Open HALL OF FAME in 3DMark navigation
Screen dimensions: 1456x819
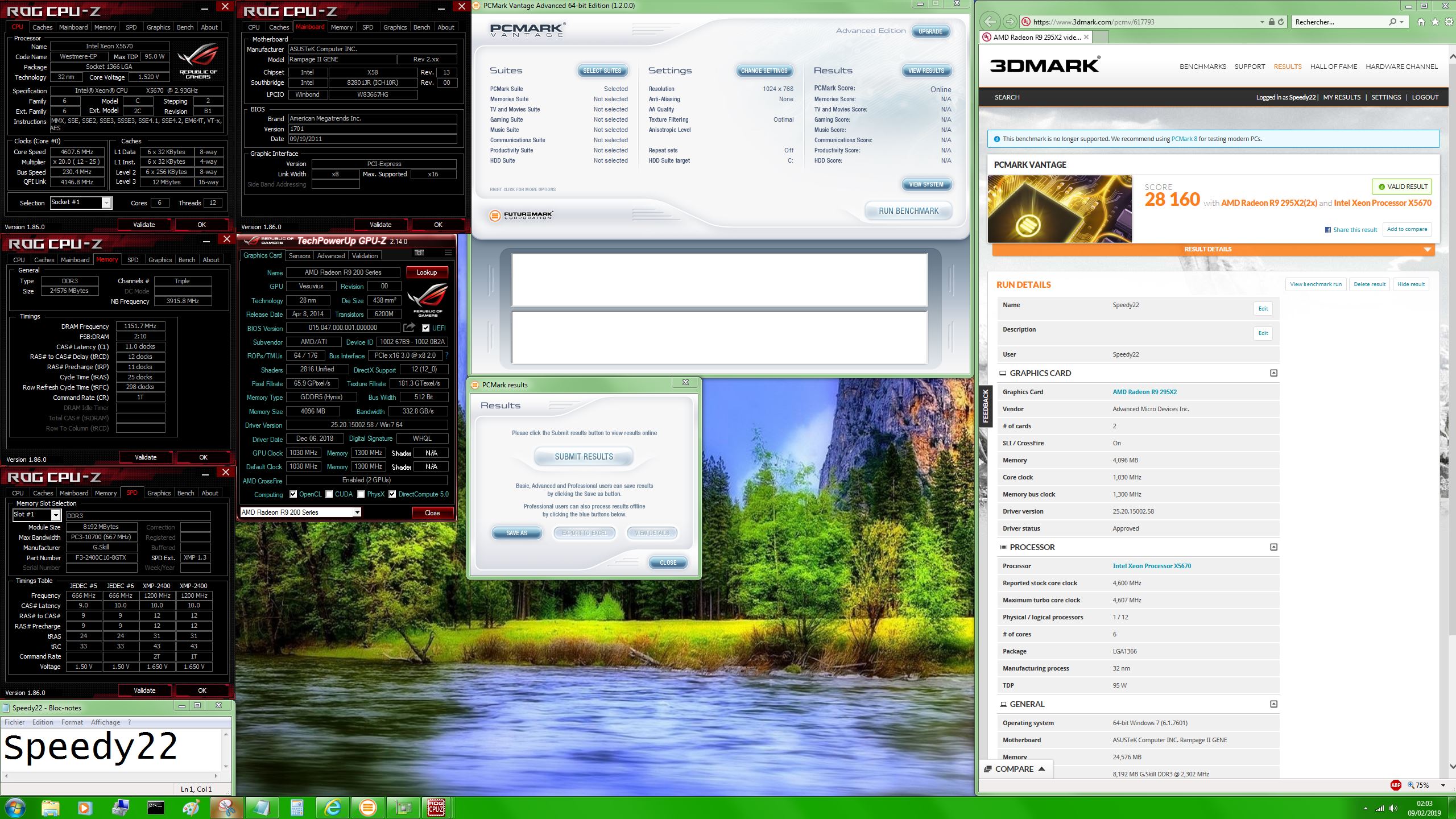[x=1333, y=67]
